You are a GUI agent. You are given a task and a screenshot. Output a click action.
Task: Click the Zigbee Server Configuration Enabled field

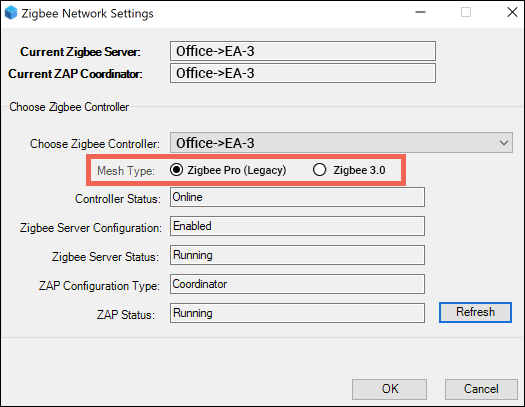point(297,226)
